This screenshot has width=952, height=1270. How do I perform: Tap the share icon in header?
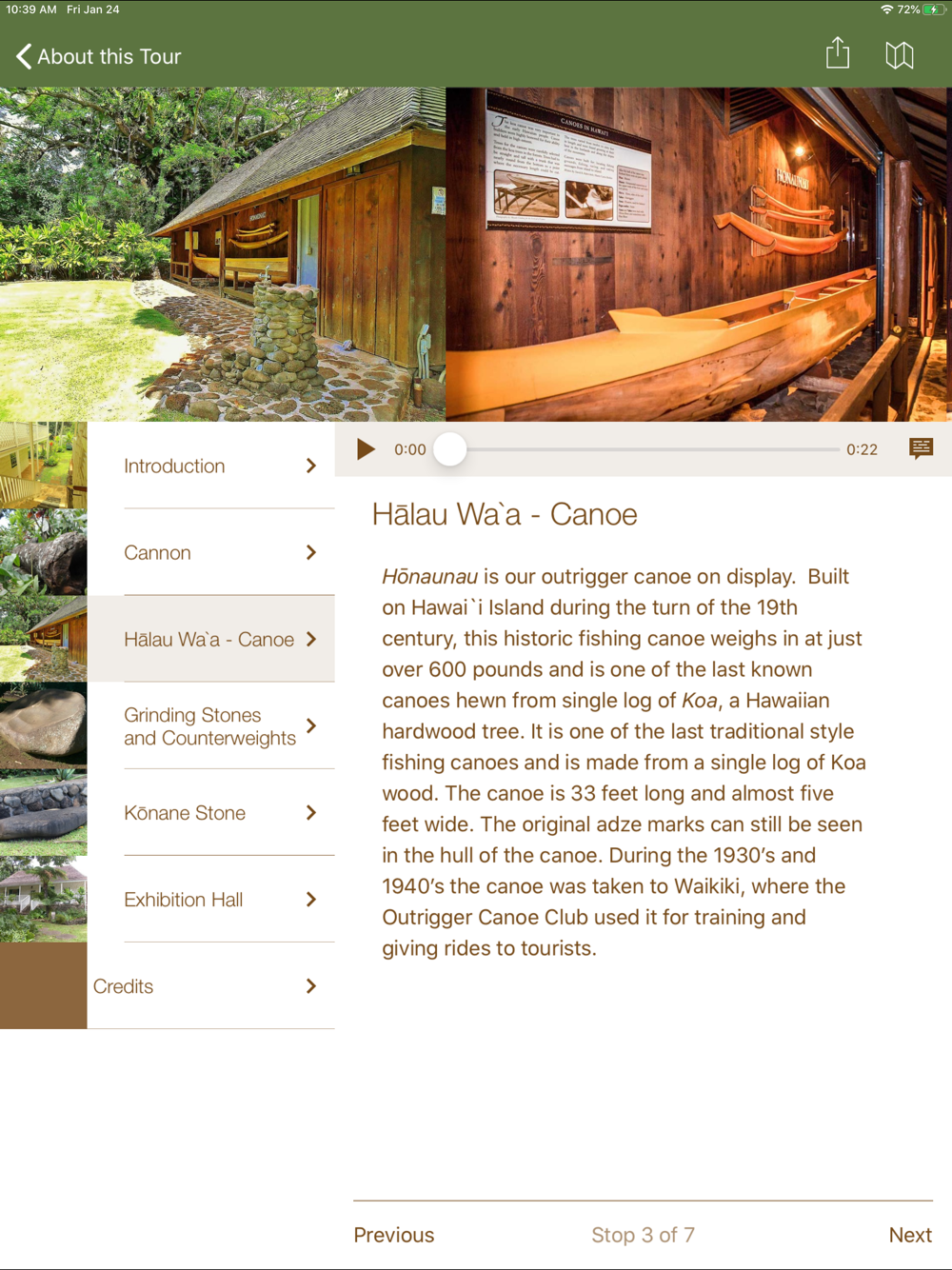pyautogui.click(x=838, y=54)
